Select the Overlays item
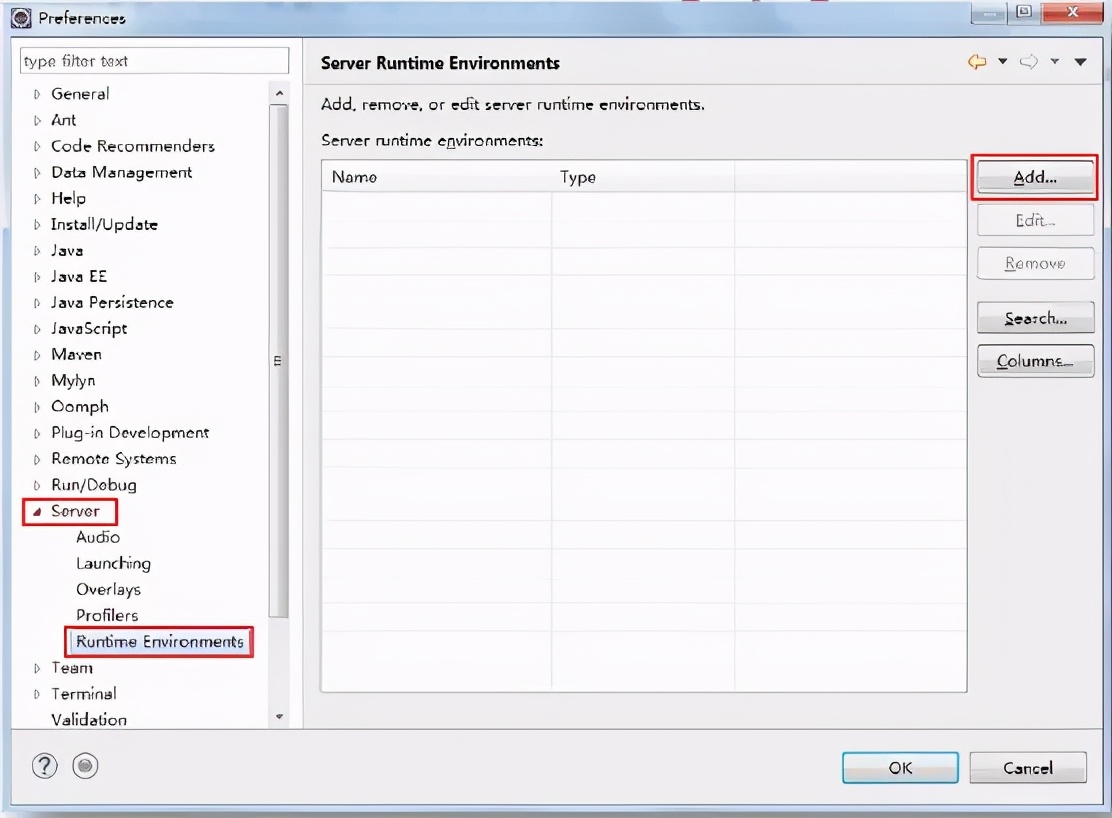 [109, 590]
